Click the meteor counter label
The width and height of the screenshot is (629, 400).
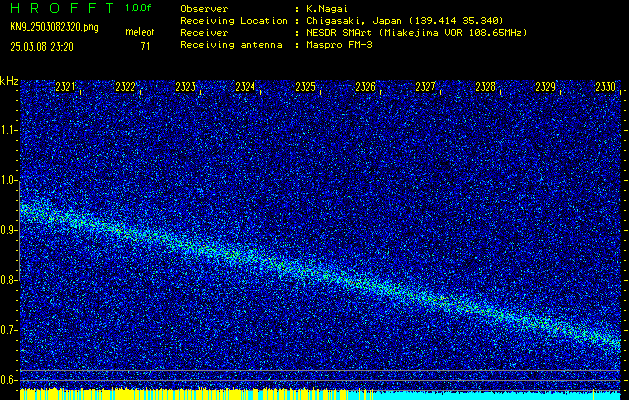point(139,33)
